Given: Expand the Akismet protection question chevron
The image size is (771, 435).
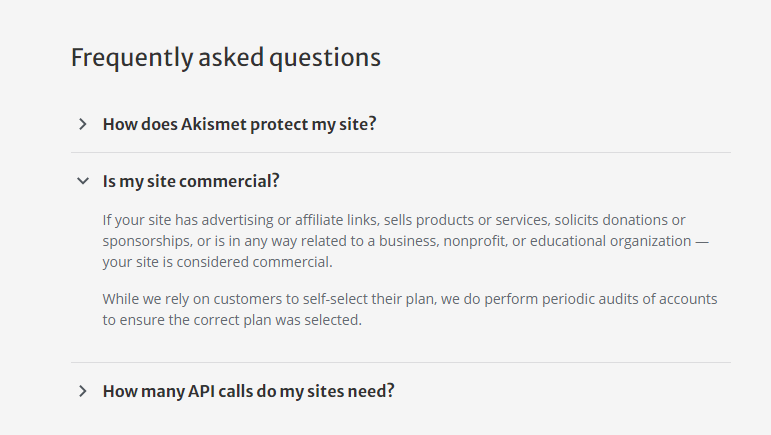Looking at the screenshot, I should (83, 124).
